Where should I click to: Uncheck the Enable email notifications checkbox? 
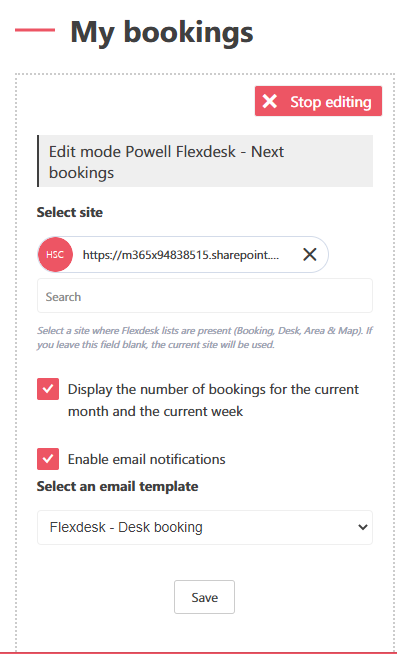pyautogui.click(x=48, y=459)
